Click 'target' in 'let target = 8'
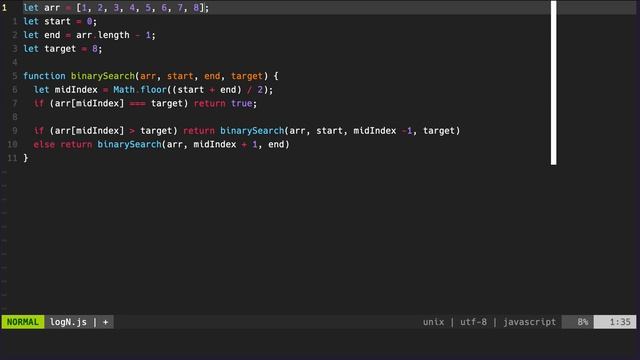 (x=60, y=49)
